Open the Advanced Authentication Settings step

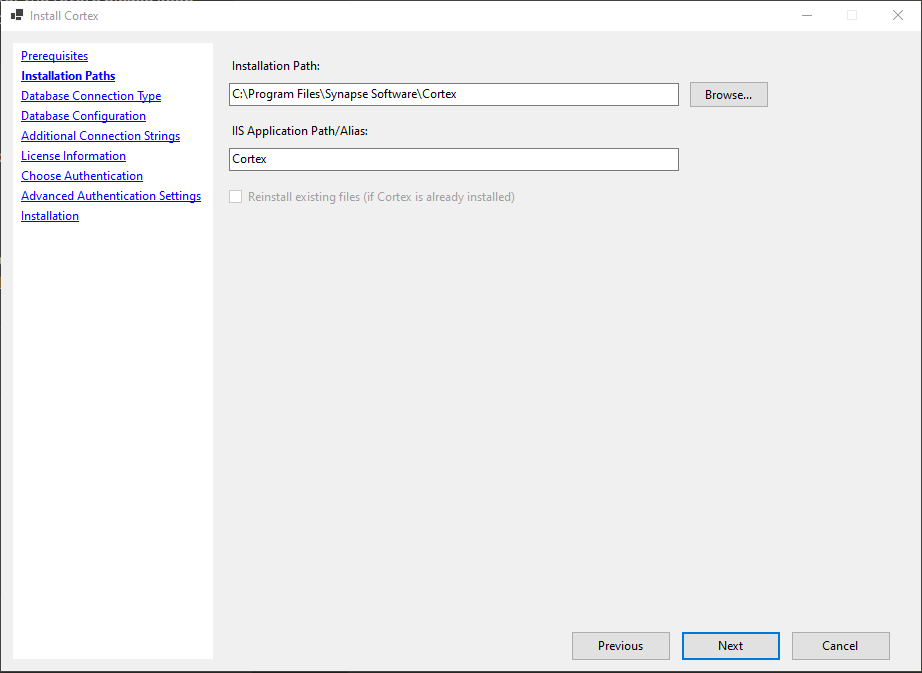[x=110, y=195]
